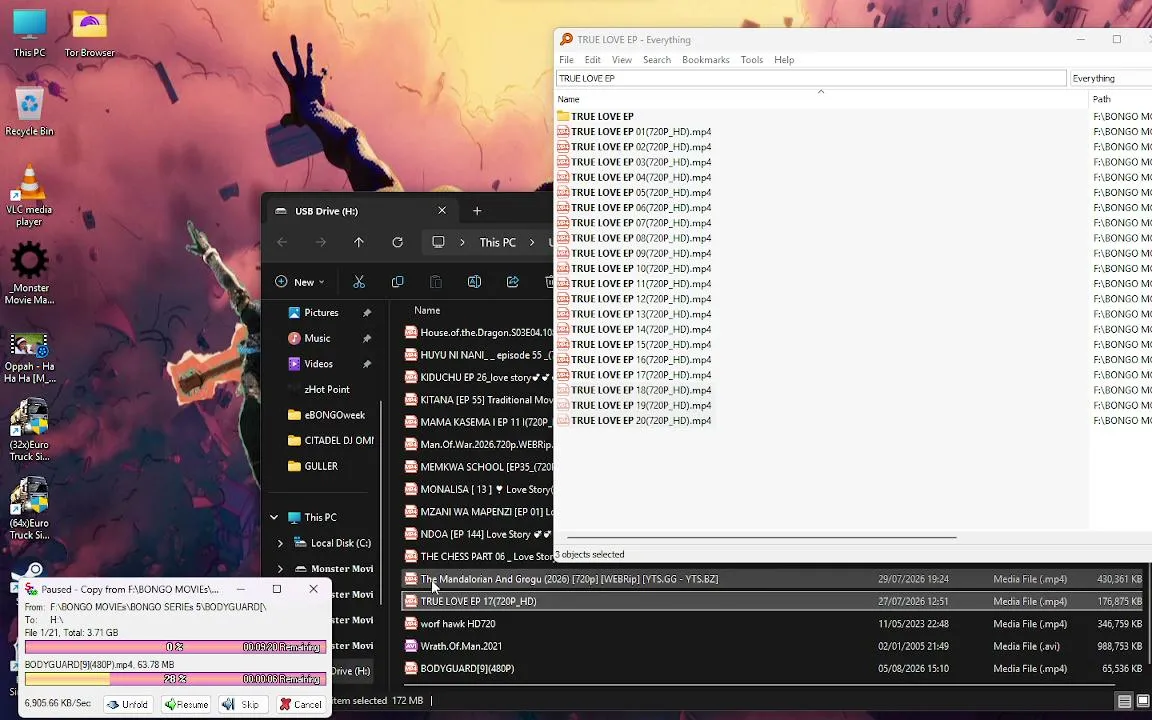The image size is (1152, 720).
Task: Click the Everything search input field
Action: 811,78
